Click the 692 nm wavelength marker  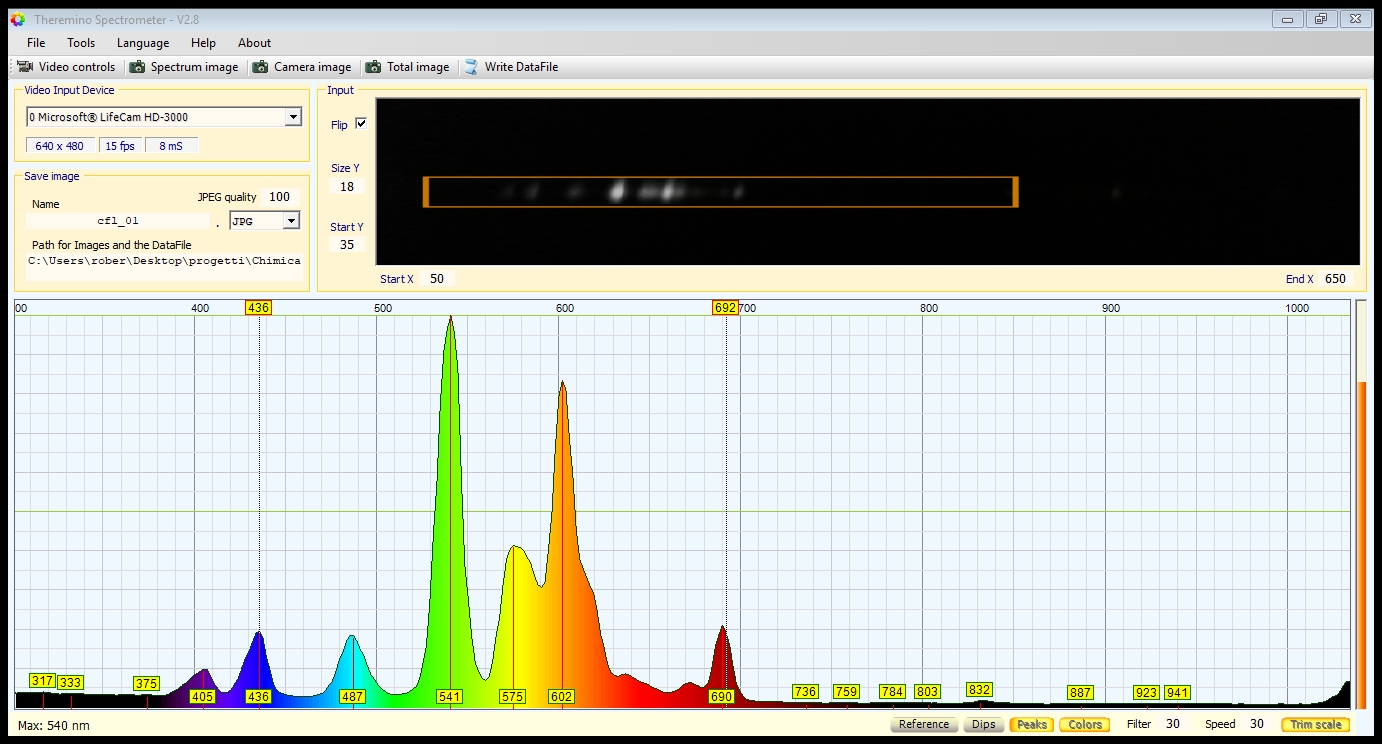[x=725, y=308]
